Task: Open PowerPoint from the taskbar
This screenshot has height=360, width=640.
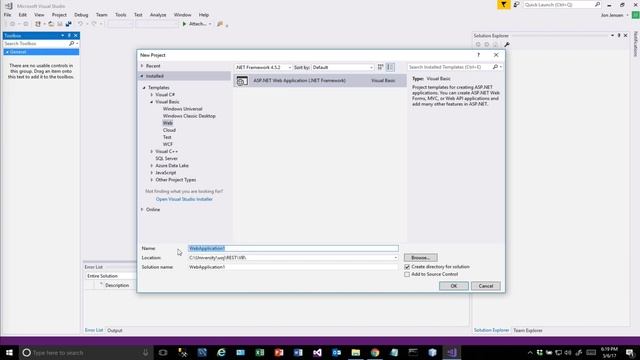Action: point(279,352)
